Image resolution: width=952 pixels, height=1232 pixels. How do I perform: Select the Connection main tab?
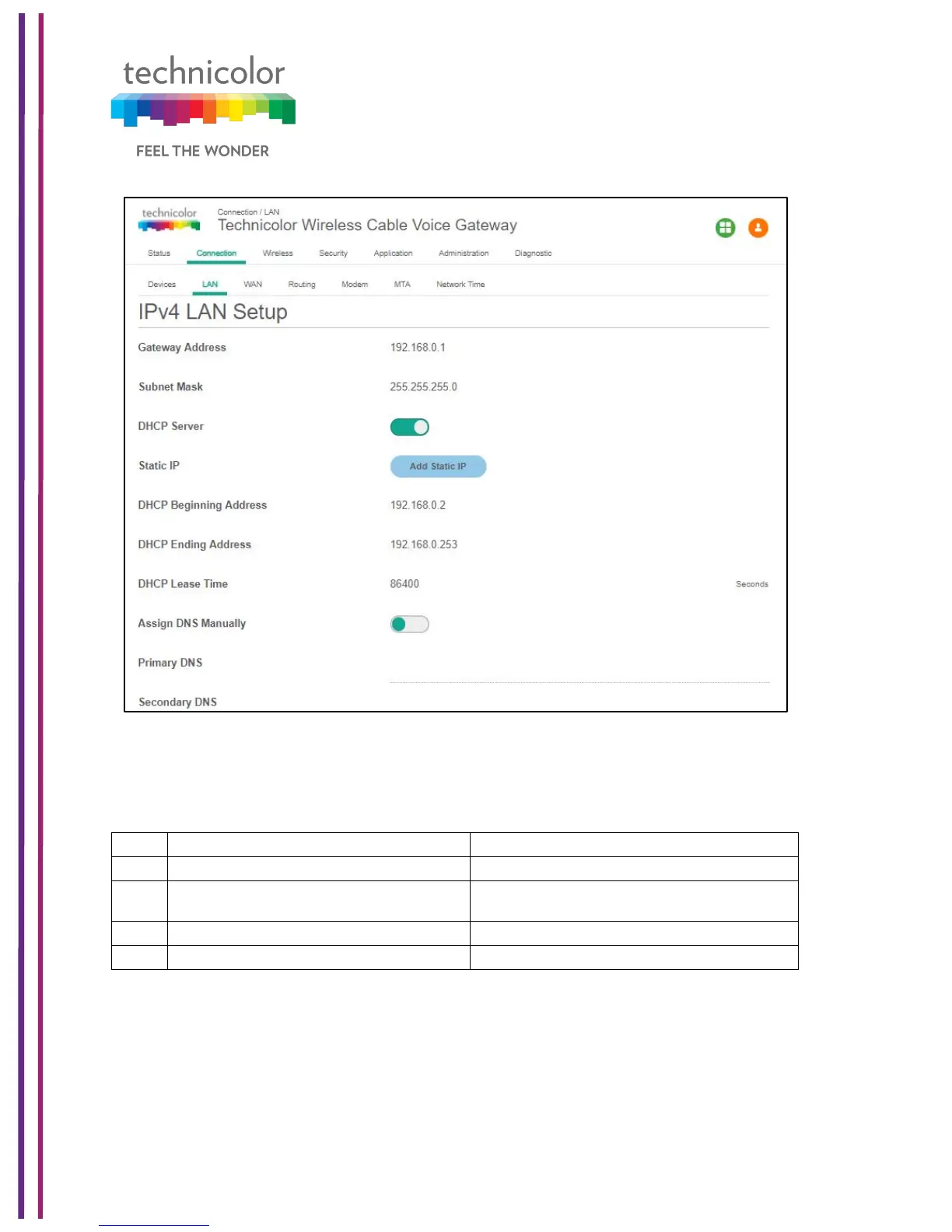coord(216,254)
